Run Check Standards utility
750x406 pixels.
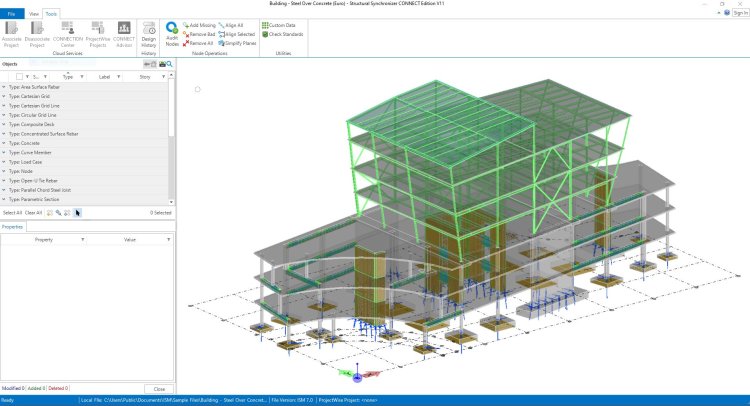284,34
